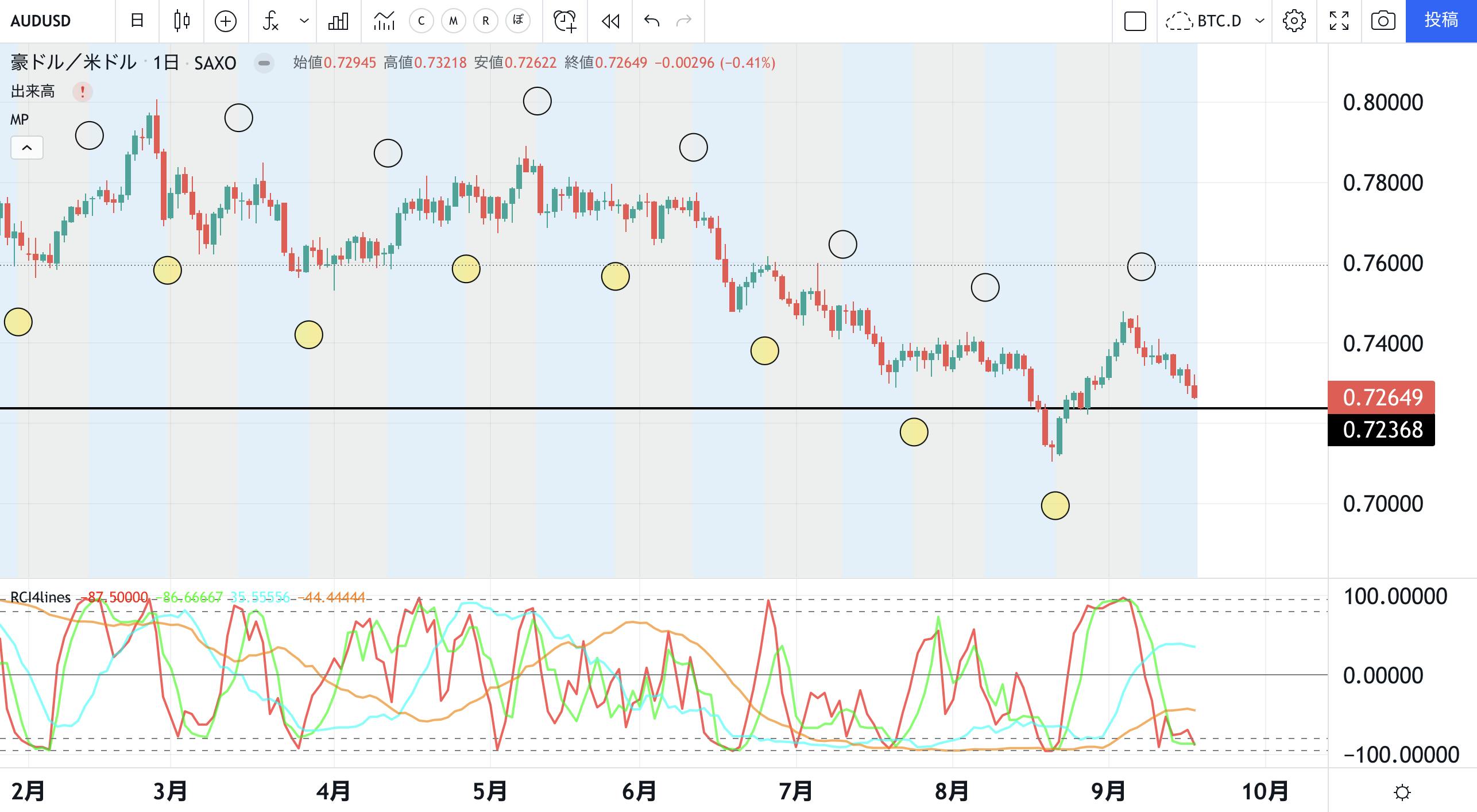Select the black horizontal line on the chart
Screen dimensions: 1477x812
664,408
